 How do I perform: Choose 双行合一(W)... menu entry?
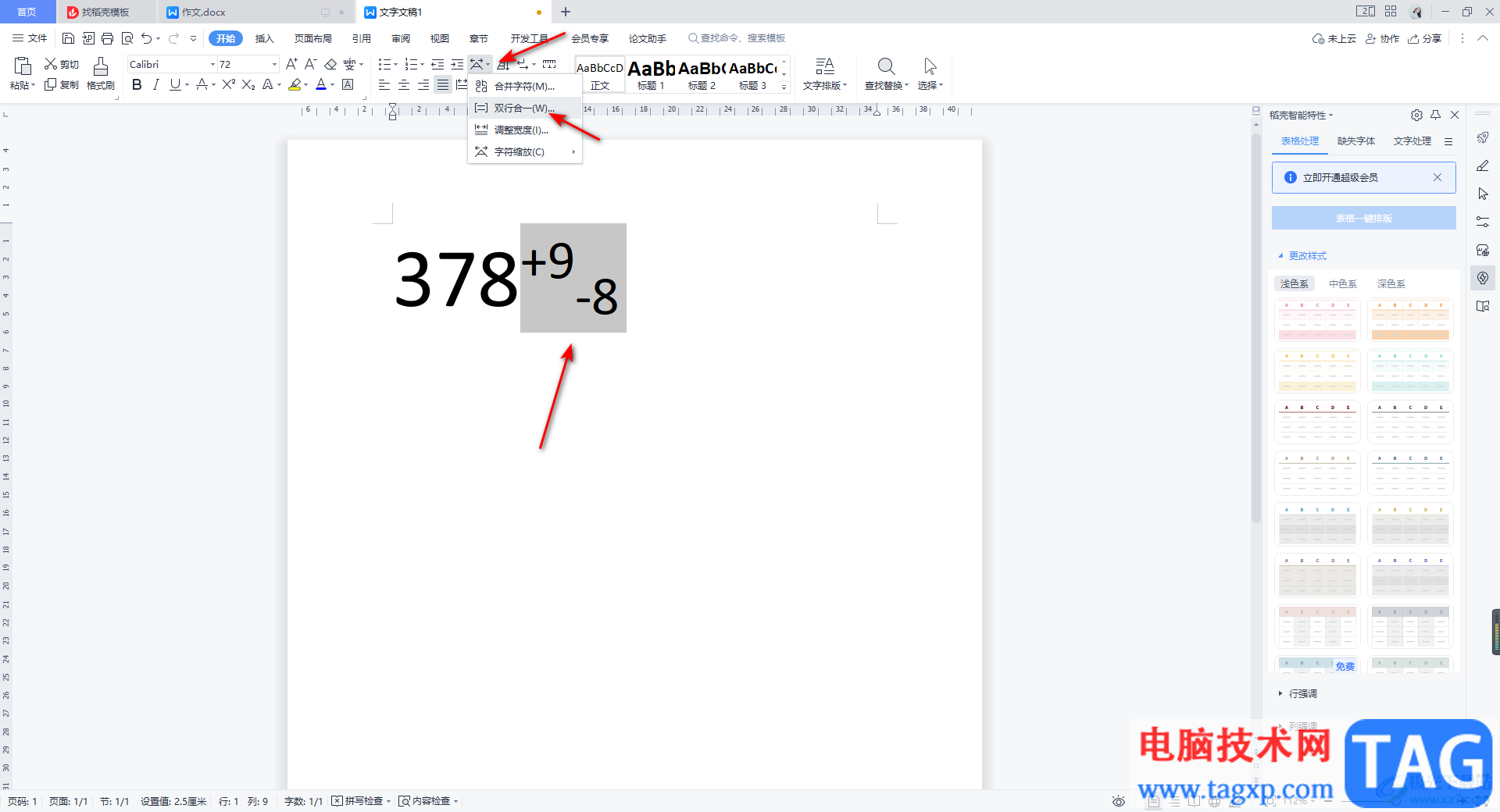click(x=525, y=108)
